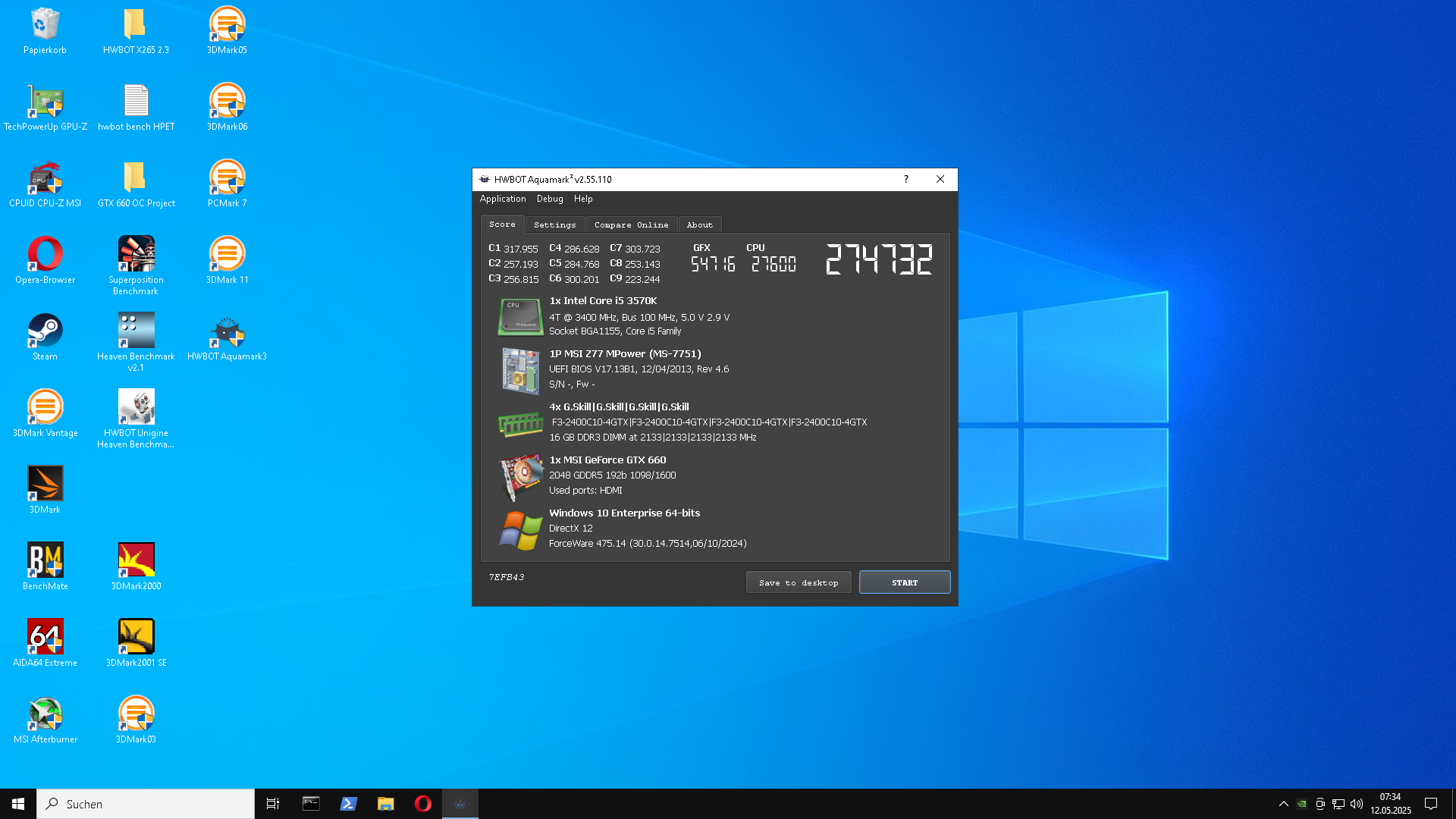Switch to the Settings tab
The height and width of the screenshot is (819, 1456).
pos(554,224)
